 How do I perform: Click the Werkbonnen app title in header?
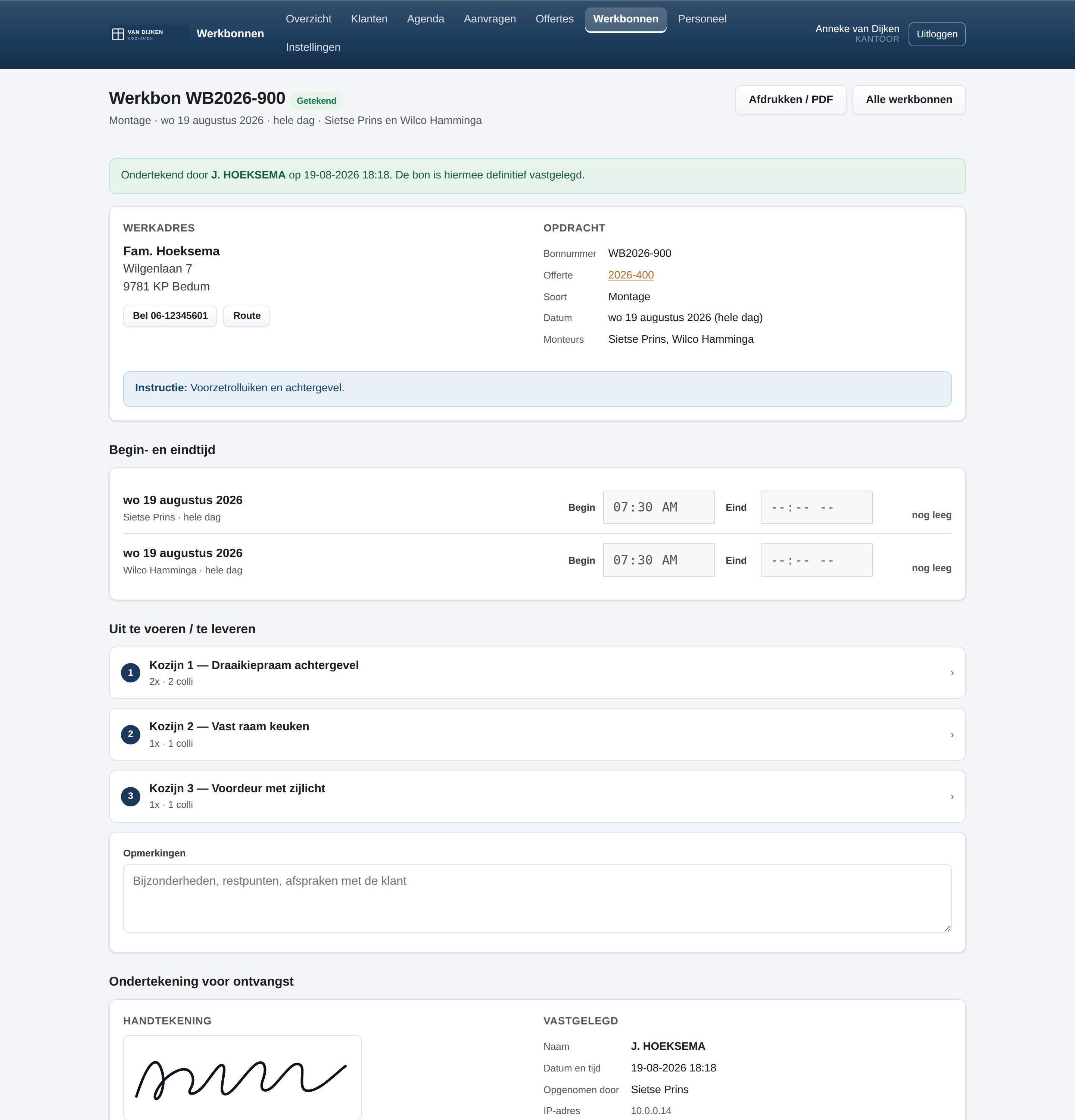click(x=230, y=34)
